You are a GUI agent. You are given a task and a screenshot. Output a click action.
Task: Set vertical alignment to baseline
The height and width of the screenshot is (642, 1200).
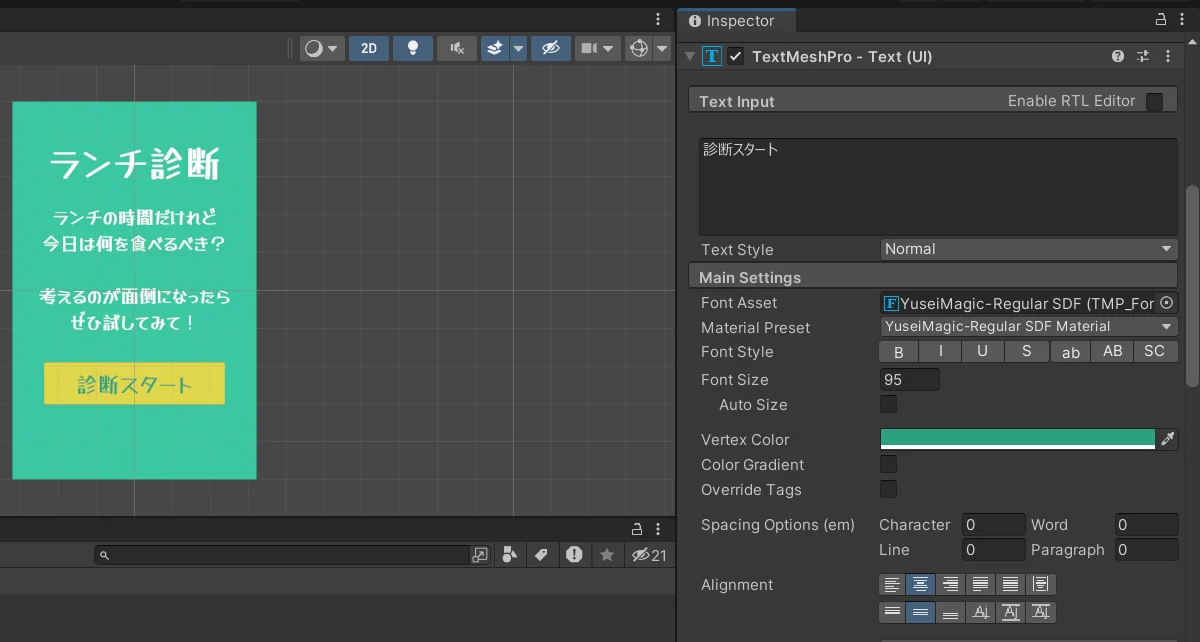[x=981, y=612]
